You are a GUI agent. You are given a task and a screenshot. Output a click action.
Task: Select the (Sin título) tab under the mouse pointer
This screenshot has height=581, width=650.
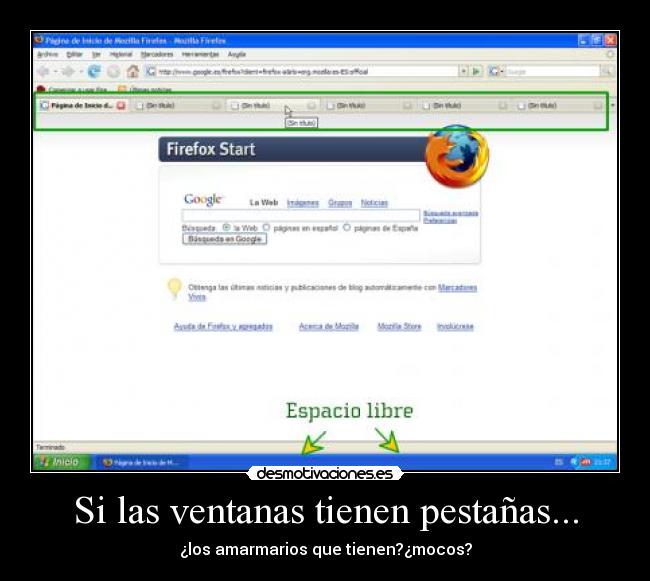[272, 106]
